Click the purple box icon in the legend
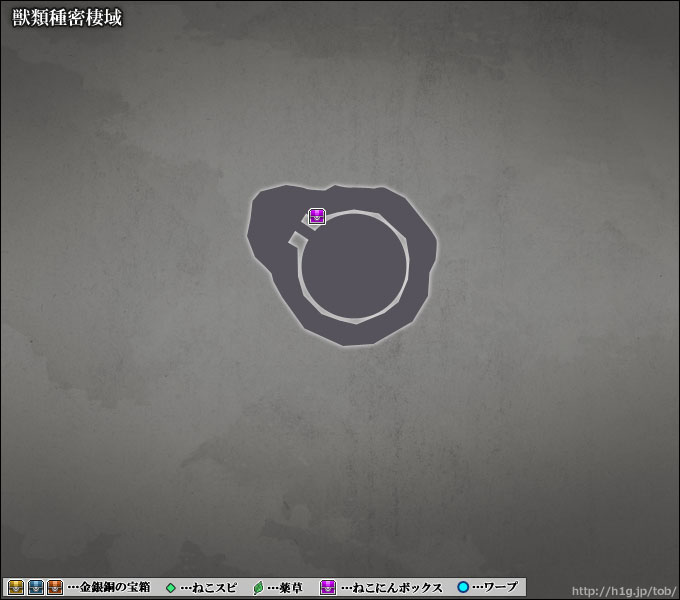The width and height of the screenshot is (680, 600). click(x=327, y=587)
